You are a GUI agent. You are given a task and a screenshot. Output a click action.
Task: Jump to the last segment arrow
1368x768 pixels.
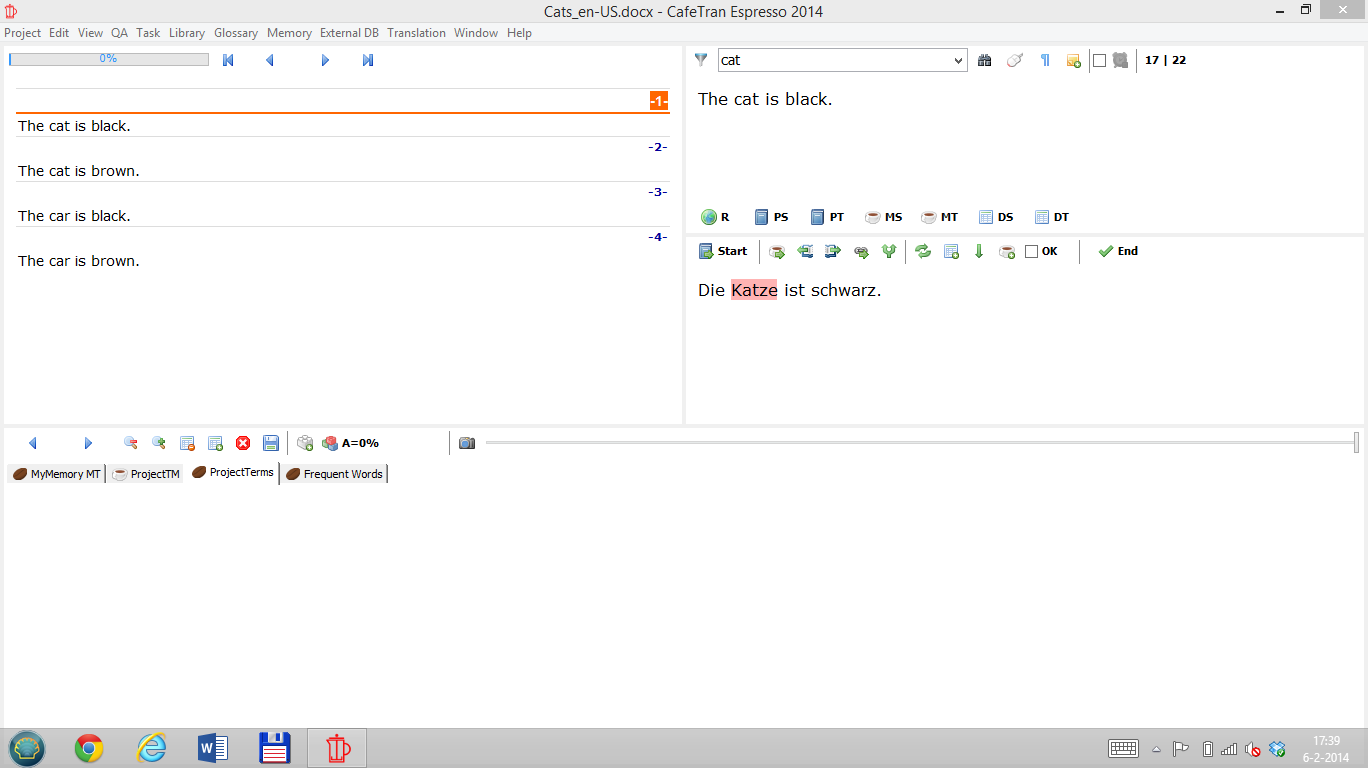368,60
